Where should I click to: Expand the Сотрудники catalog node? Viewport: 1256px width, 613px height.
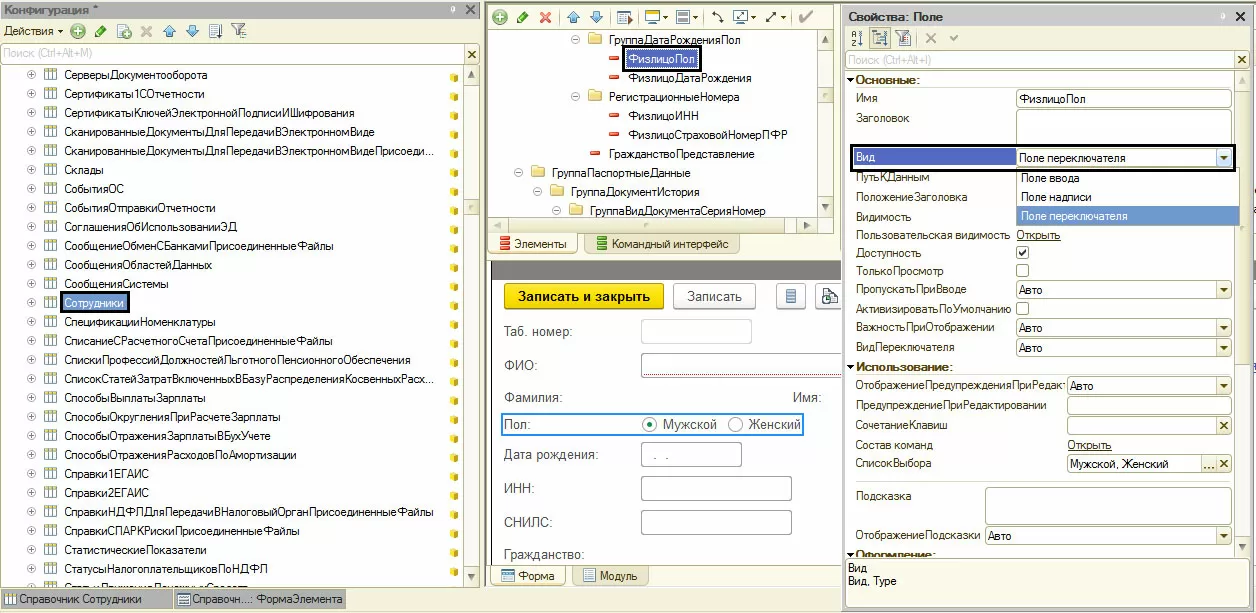coord(31,303)
